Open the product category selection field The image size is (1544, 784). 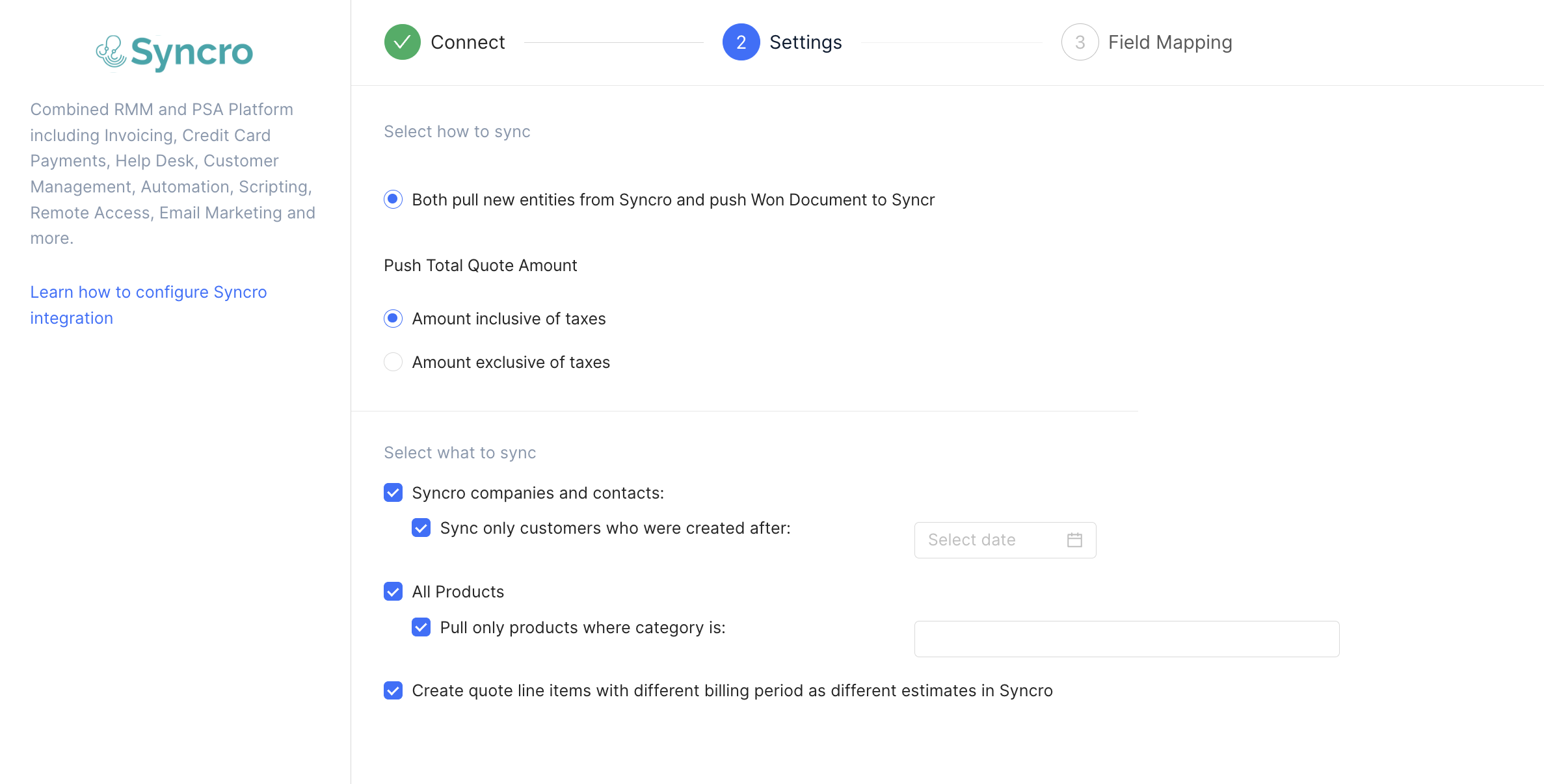1126,639
